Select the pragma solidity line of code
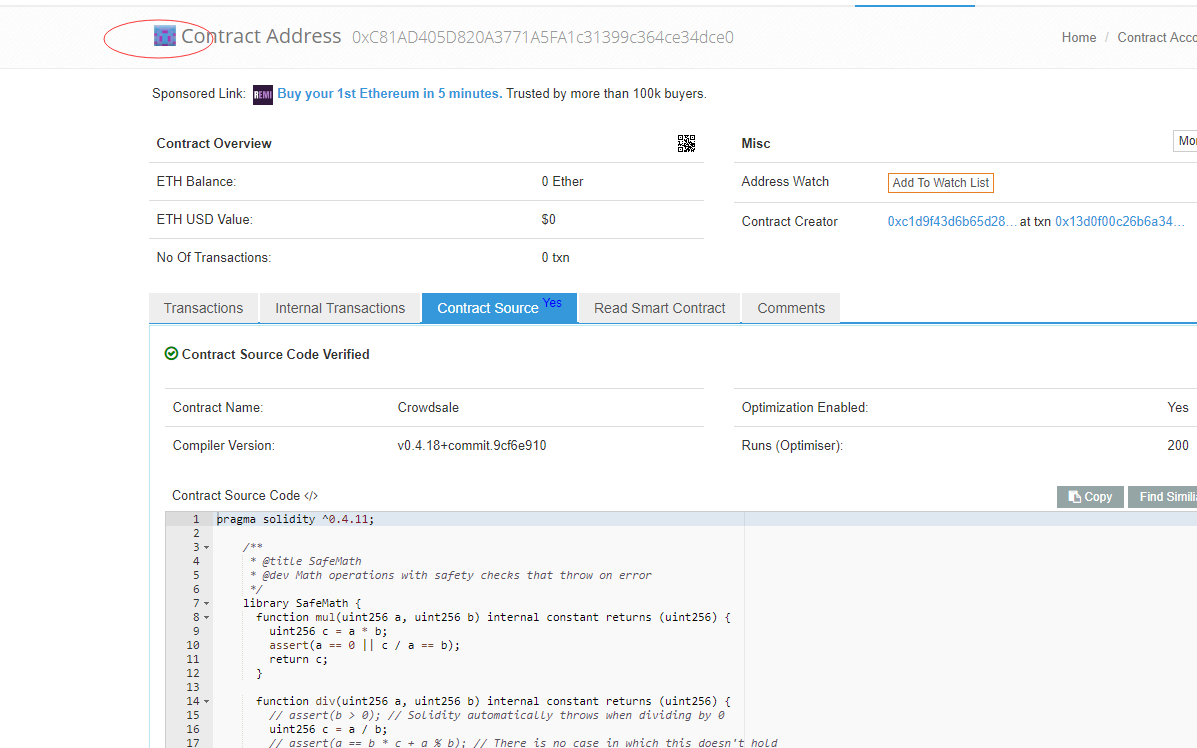This screenshot has width=1197, height=748. pyautogui.click(x=288, y=518)
